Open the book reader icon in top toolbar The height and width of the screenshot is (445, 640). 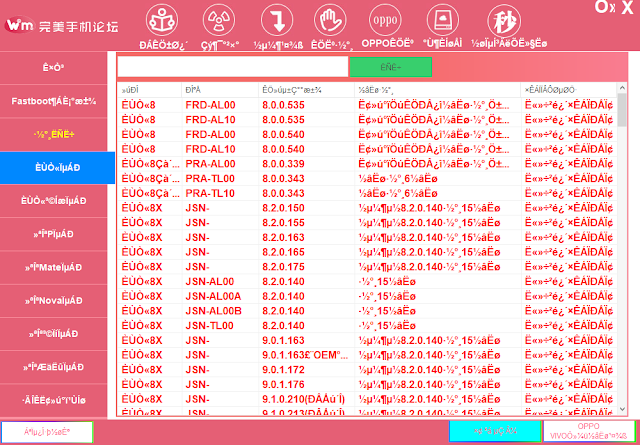162,20
